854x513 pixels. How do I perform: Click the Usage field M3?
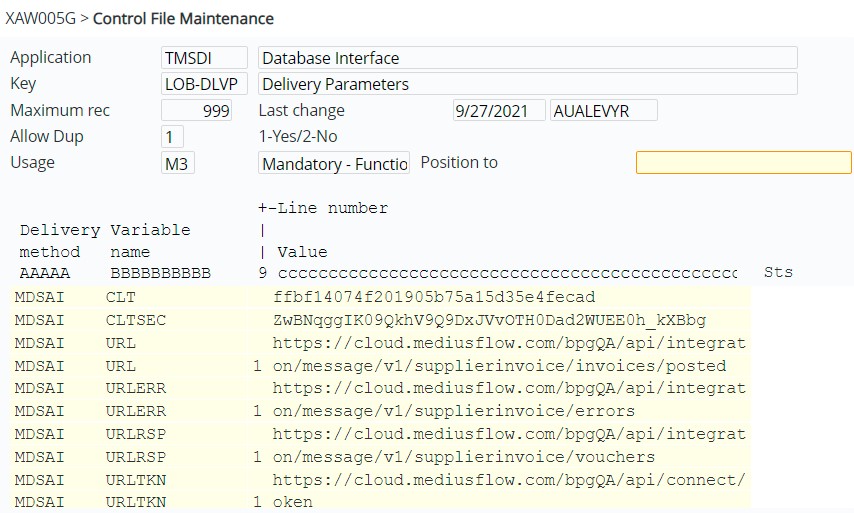[x=178, y=163]
